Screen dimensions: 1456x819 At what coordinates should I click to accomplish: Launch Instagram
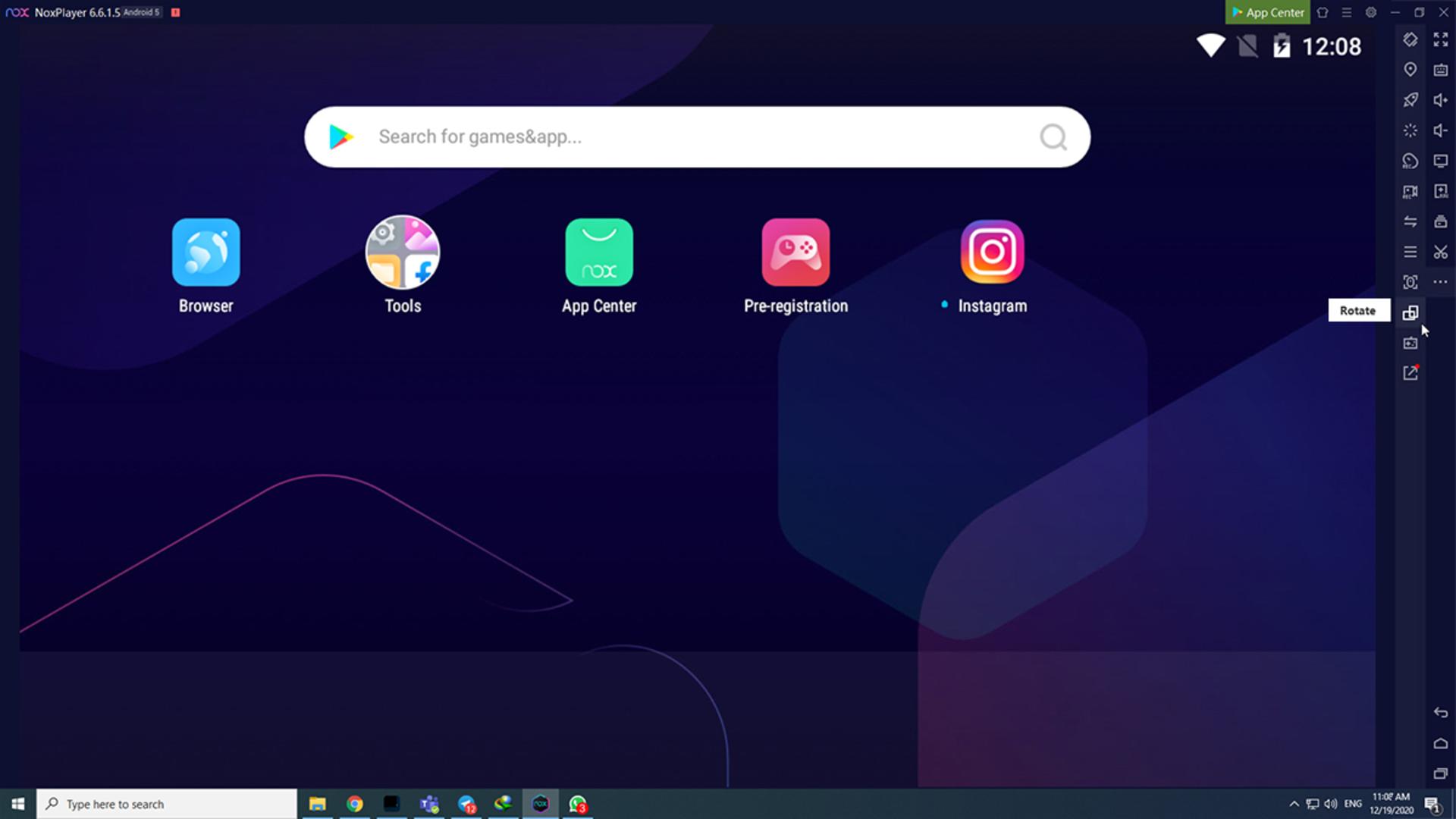992,253
